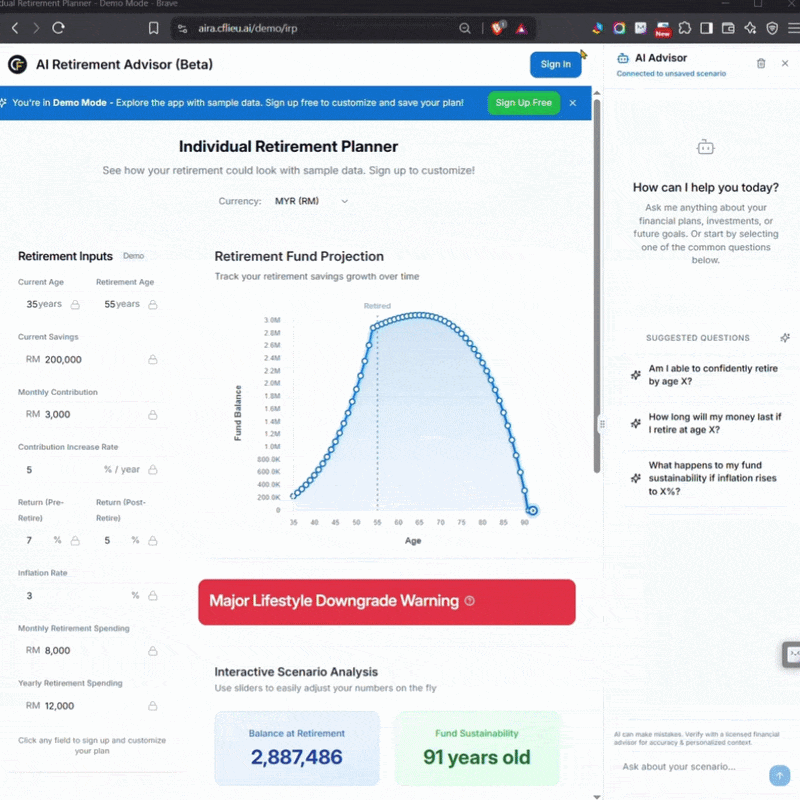Click the panel resize grip handle
This screenshot has width=800, height=800.
pos(602,424)
